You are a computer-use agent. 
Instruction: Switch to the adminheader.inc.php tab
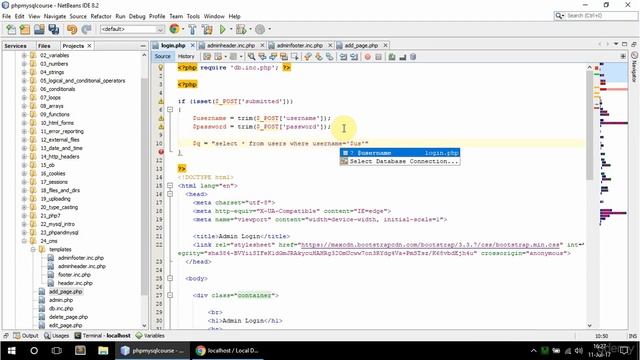click(x=231, y=45)
